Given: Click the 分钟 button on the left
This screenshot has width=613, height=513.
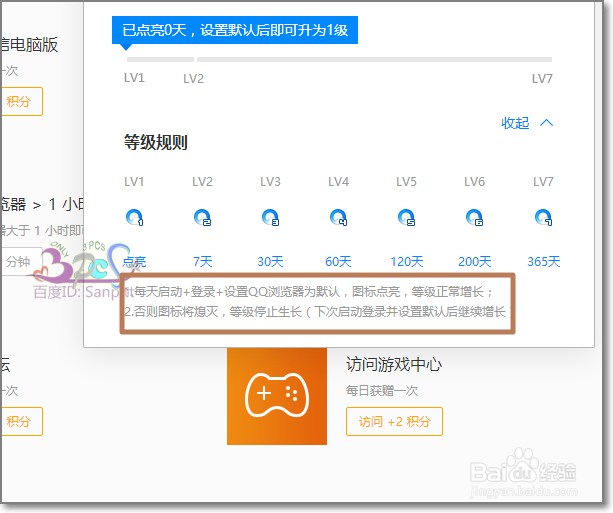Looking at the screenshot, I should click(x=21, y=261).
